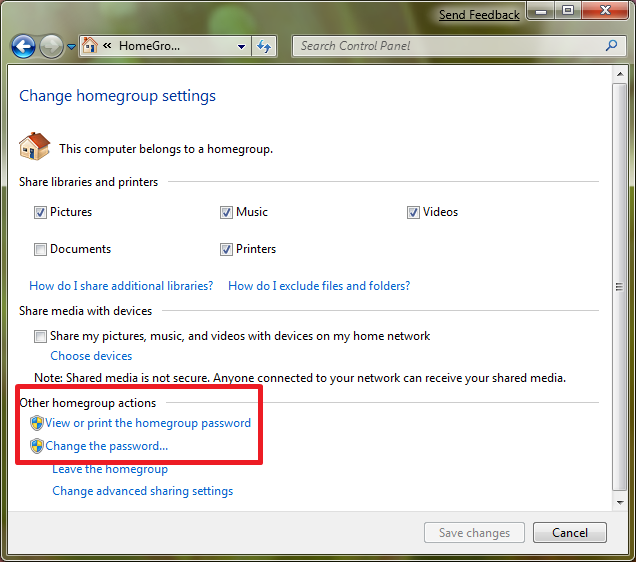Viewport: 636px width, 562px height.
Task: Click the 'Other homegroup actions' label
Action: point(88,403)
